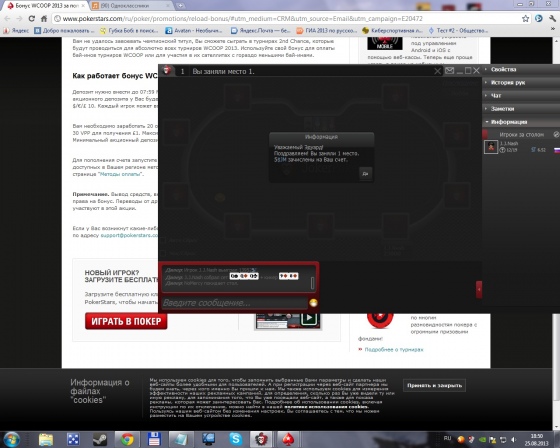Click the envelope message icon in poker window
Image resolution: width=560 pixels, height=448 pixels.
[450, 71]
